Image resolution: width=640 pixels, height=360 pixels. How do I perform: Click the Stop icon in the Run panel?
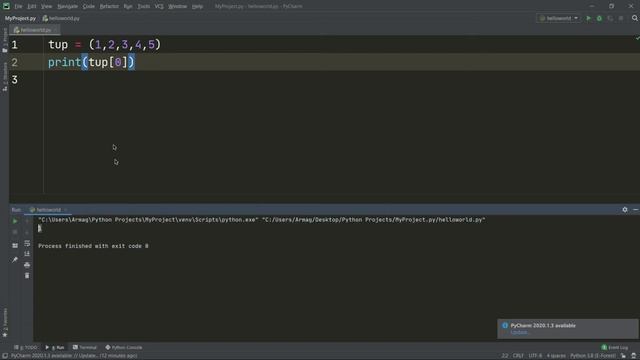point(15,232)
